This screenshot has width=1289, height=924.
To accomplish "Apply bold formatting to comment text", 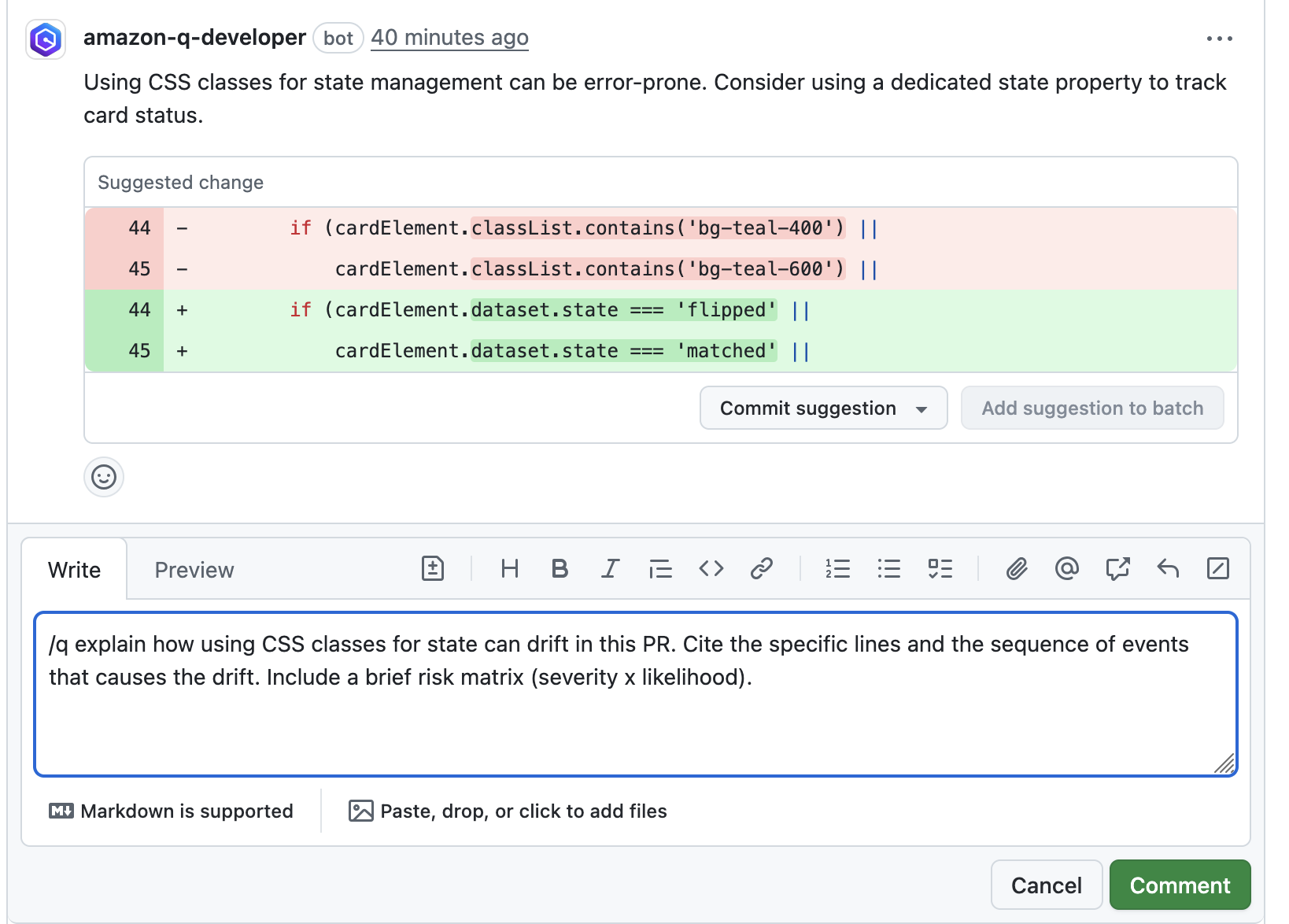I will pyautogui.click(x=560, y=568).
